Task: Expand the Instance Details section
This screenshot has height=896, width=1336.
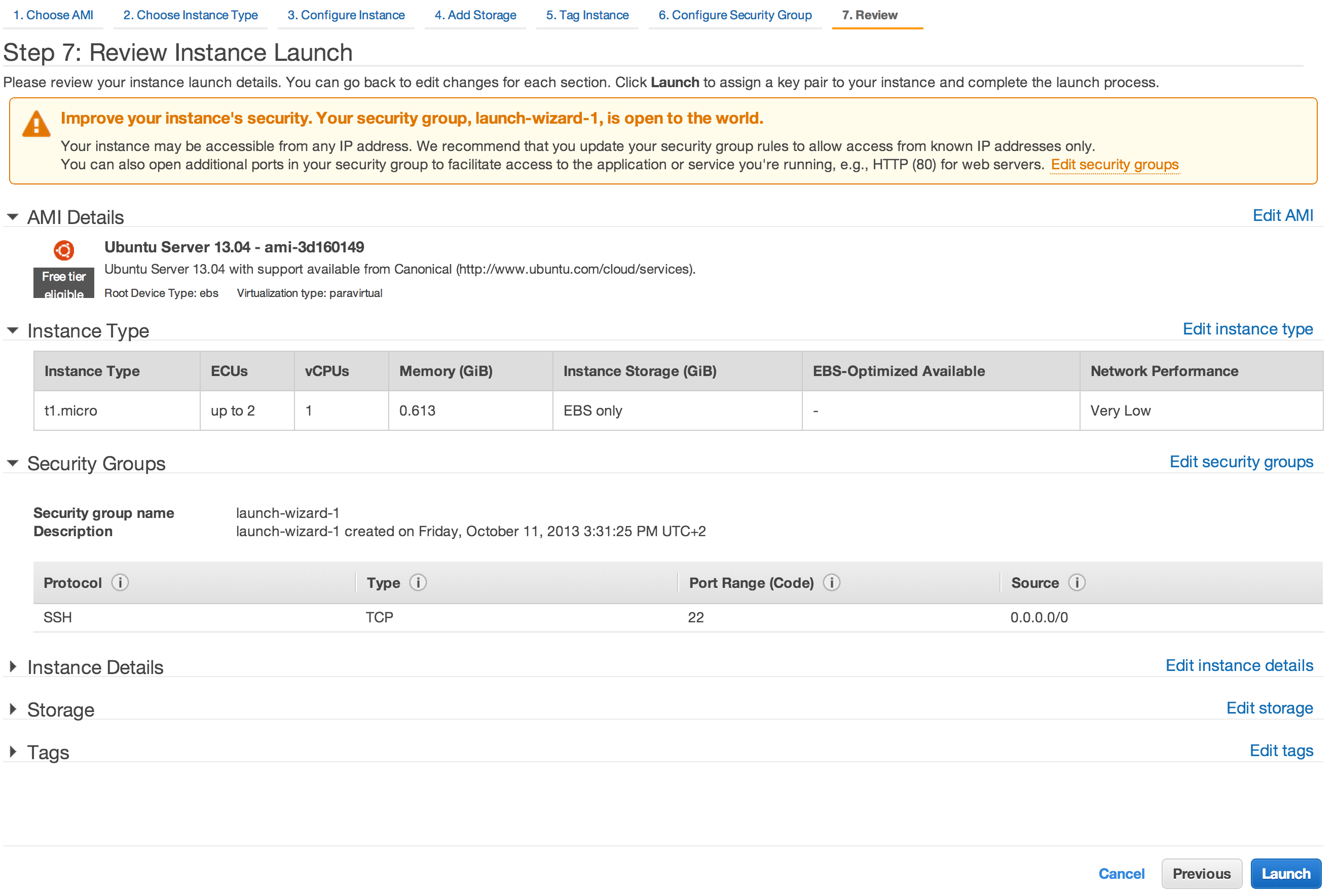Action: pos(13,667)
